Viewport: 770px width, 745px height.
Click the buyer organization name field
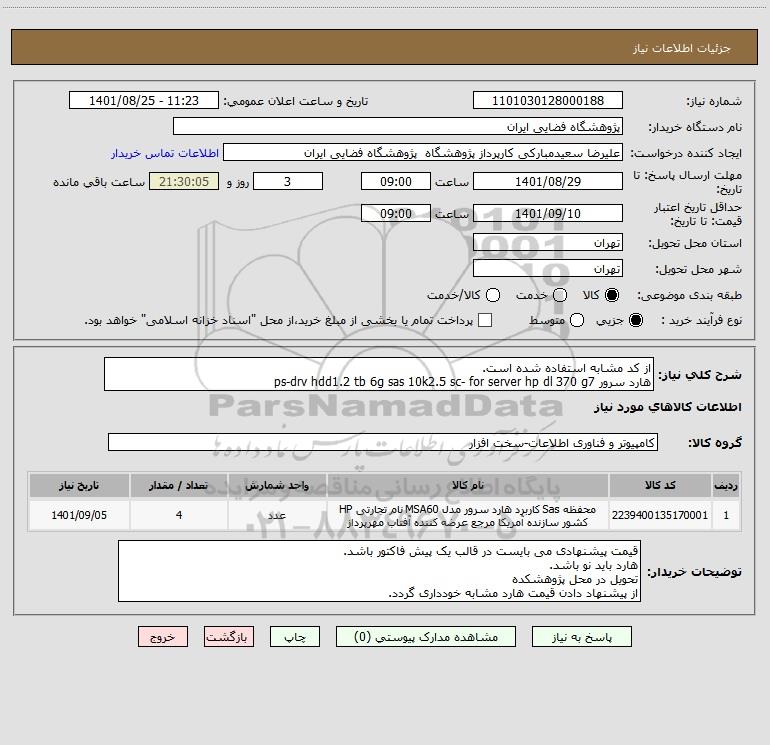[398, 126]
